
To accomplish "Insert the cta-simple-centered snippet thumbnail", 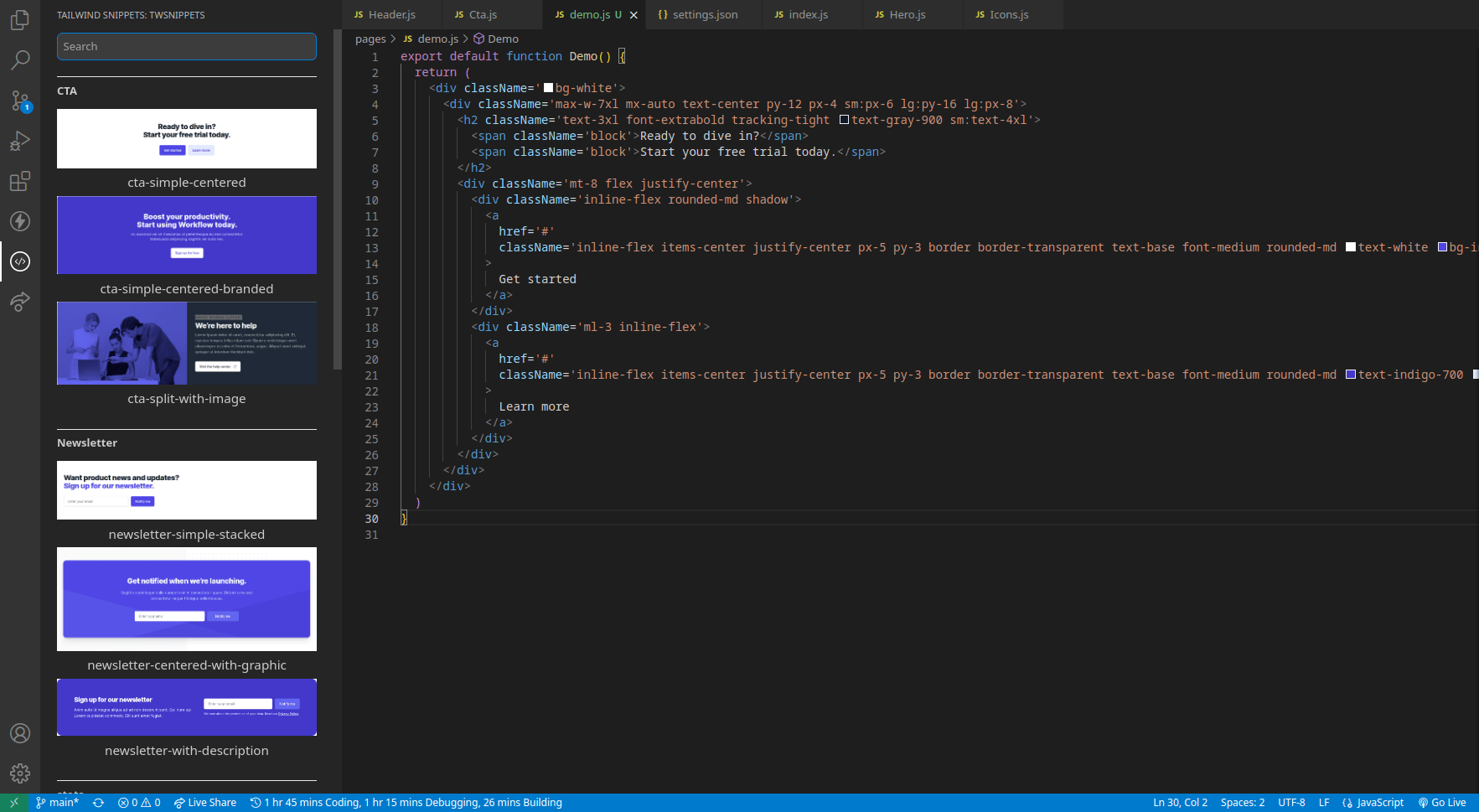I will (x=187, y=138).
